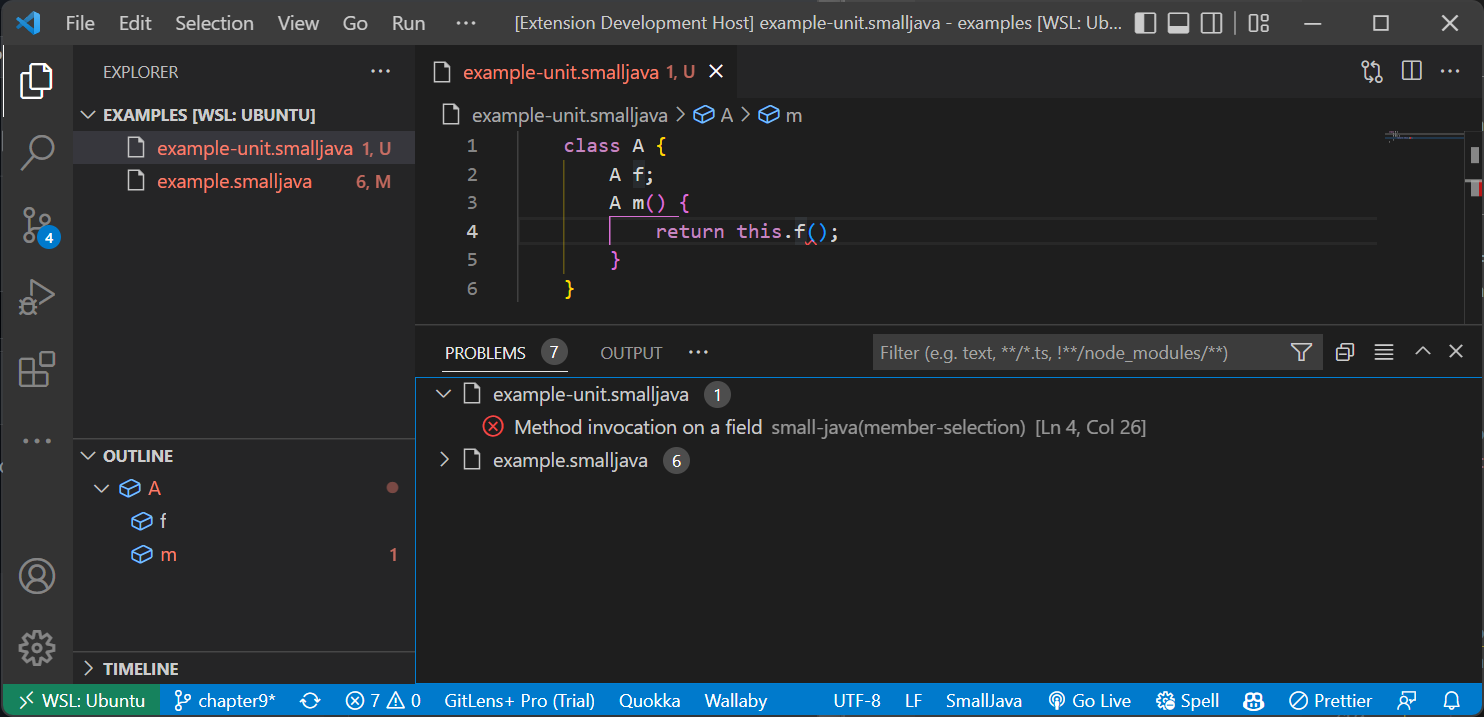Open Run and Debug view
Viewport: 1484px width, 717px height.
[x=36, y=298]
